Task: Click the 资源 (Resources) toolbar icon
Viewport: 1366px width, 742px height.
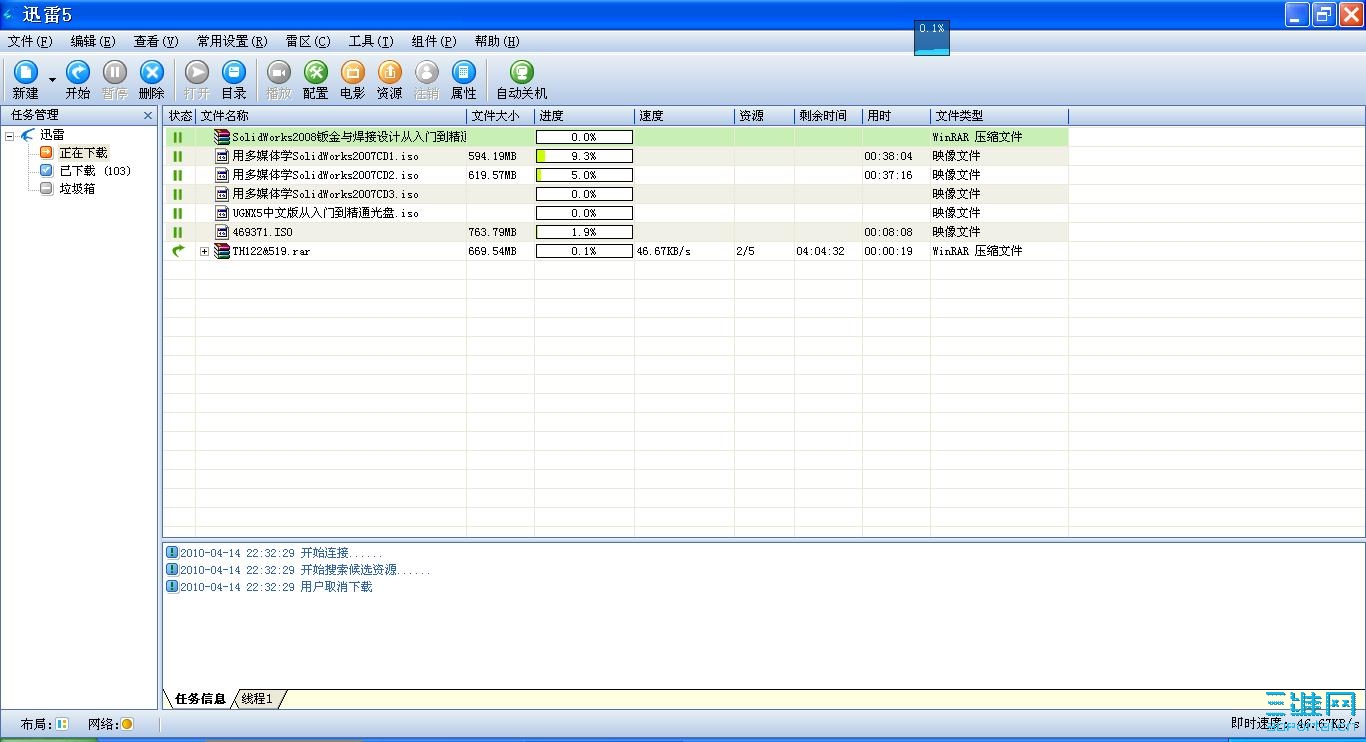Action: [x=390, y=72]
